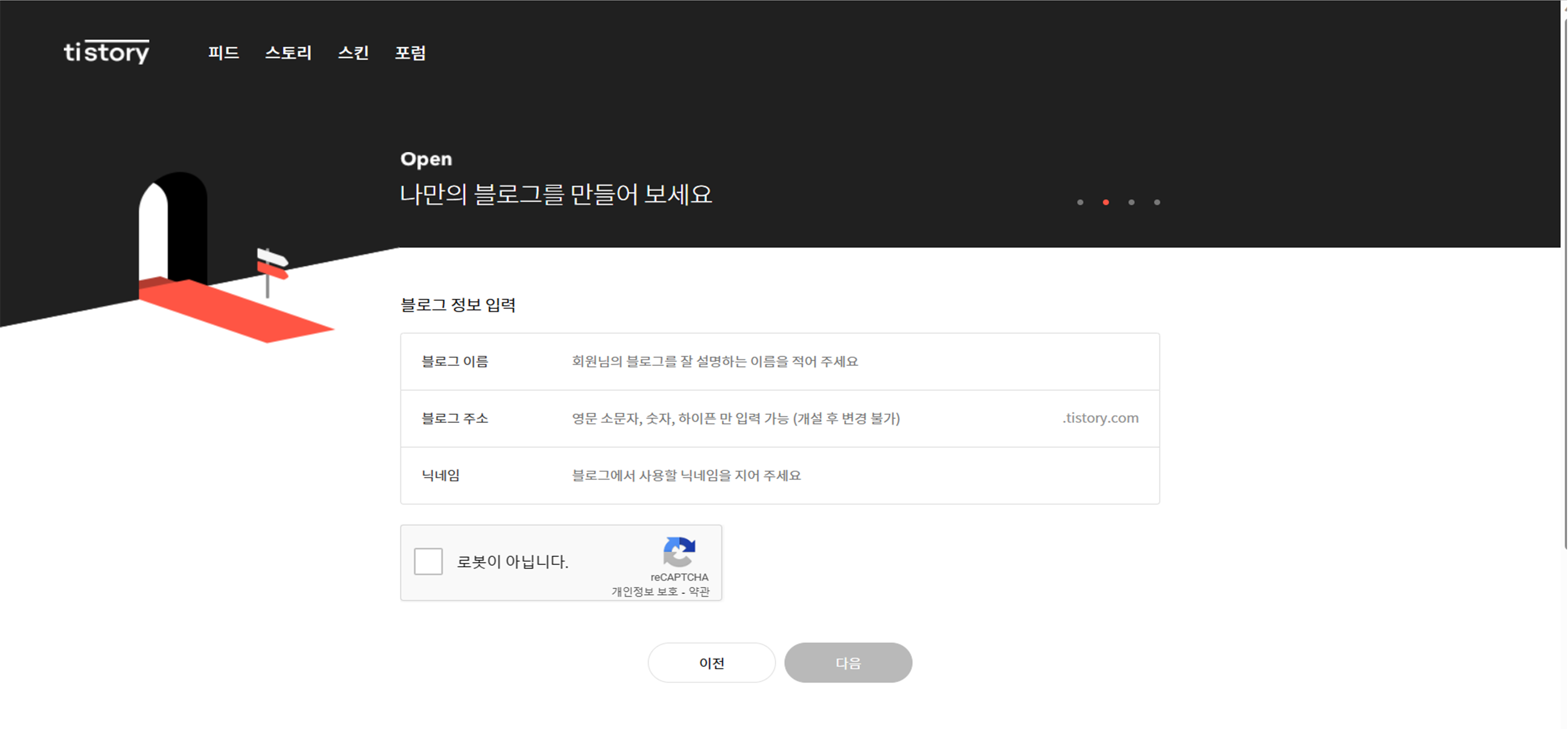1568x730 pixels.
Task: Click the 블로그 주소 label
Action: pyautogui.click(x=455, y=418)
